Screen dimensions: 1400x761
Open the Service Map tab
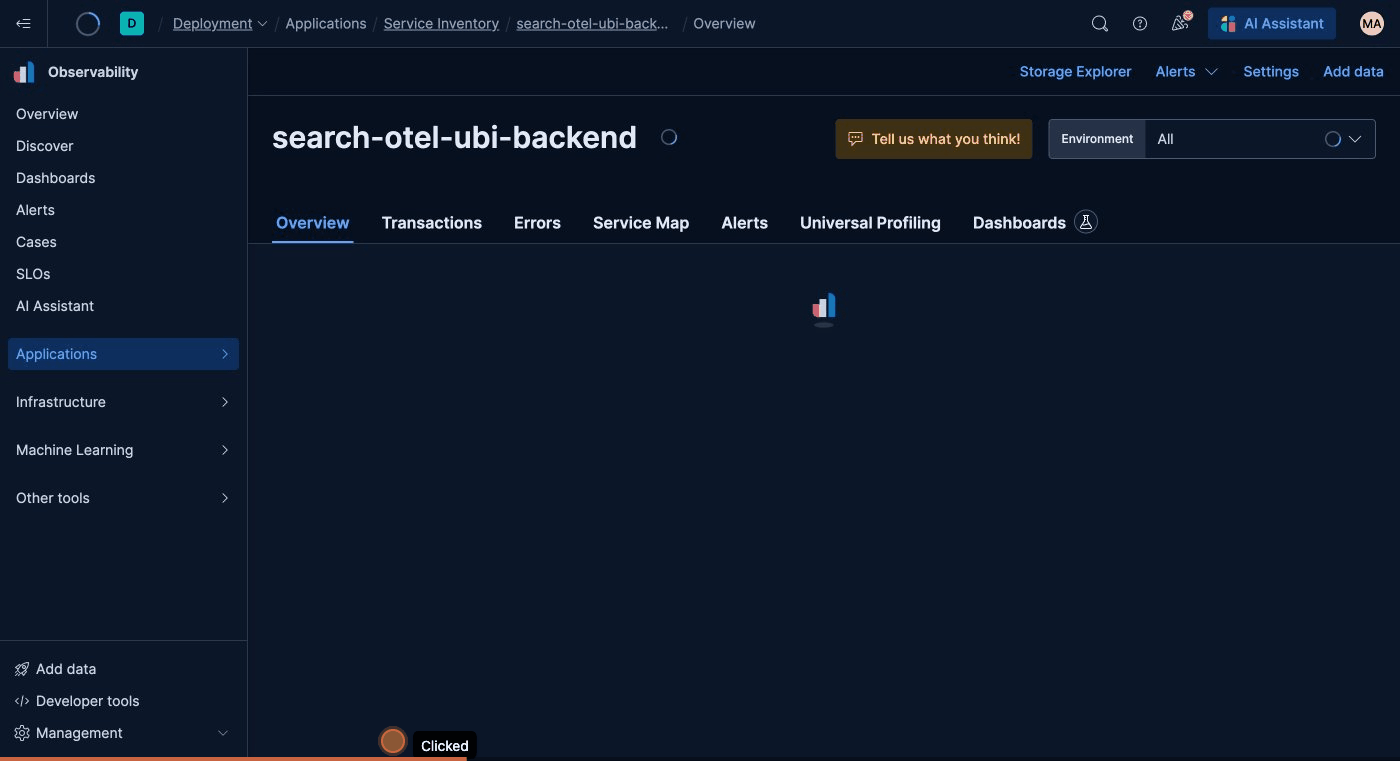pyautogui.click(x=641, y=222)
